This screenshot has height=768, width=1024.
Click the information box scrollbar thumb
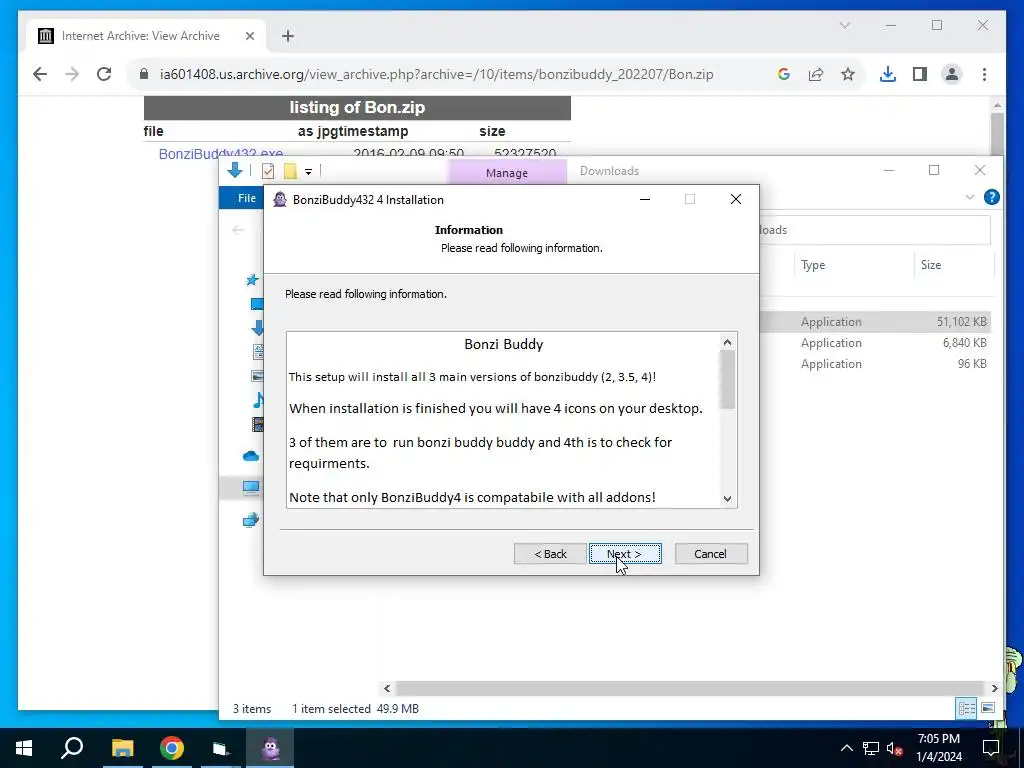(x=727, y=379)
